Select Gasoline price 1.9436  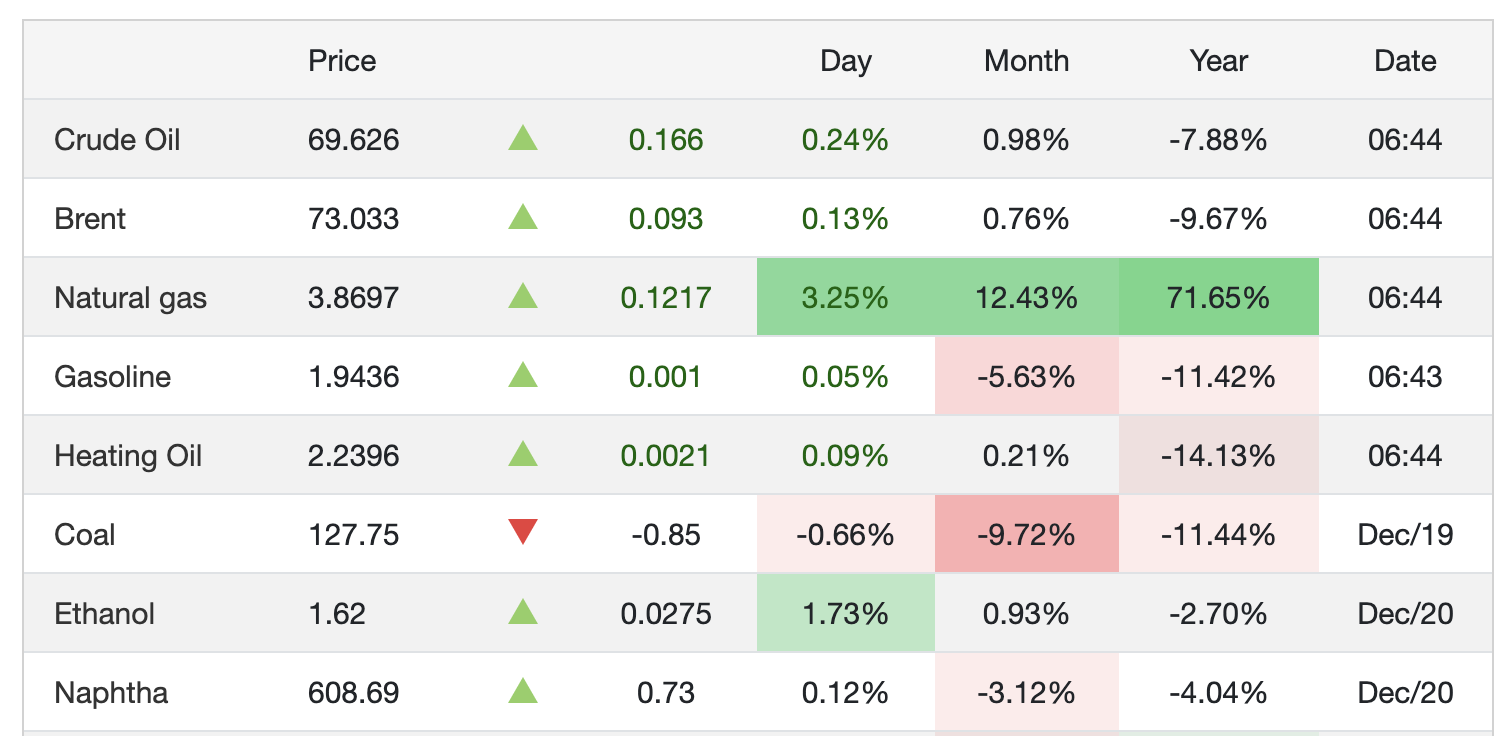pyautogui.click(x=353, y=376)
